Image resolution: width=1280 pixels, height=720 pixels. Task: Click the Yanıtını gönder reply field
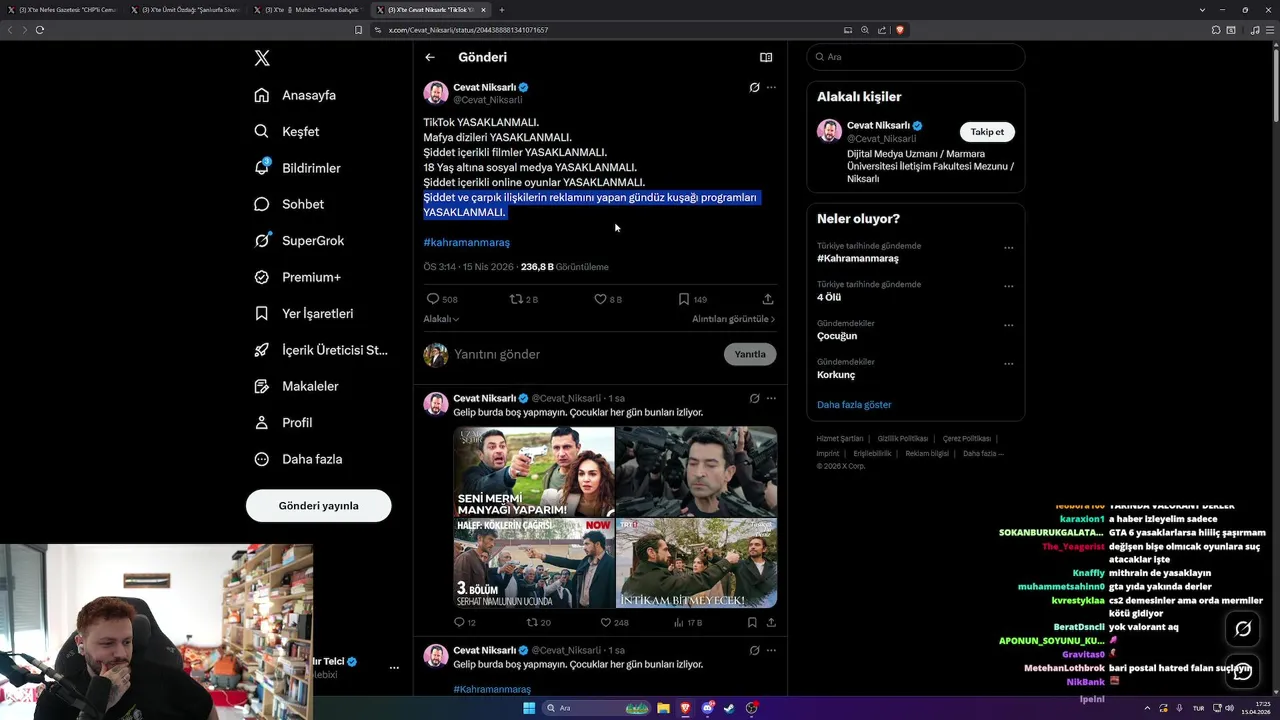pos(585,354)
